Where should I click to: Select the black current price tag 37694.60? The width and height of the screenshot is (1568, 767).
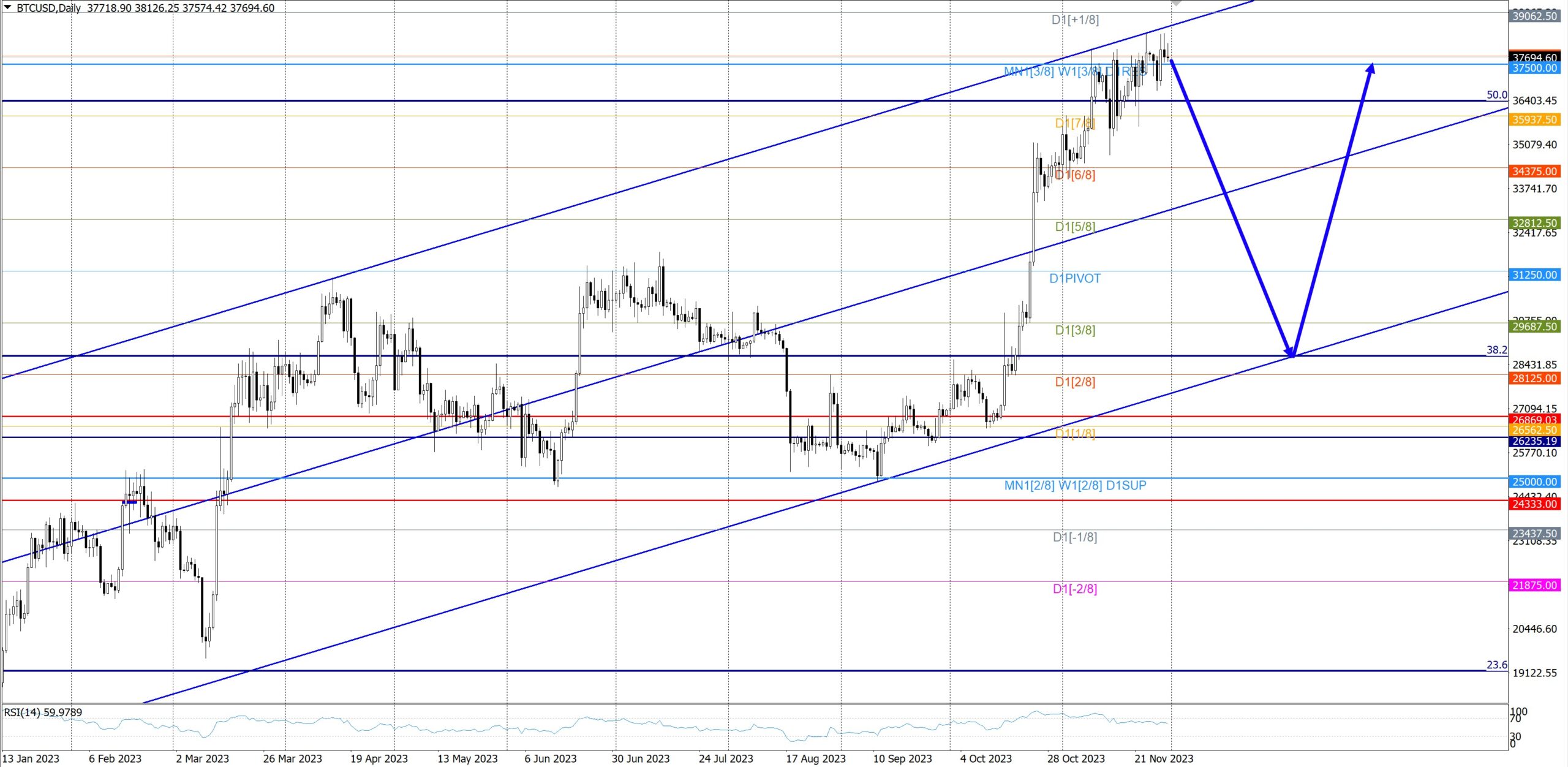pos(1534,57)
